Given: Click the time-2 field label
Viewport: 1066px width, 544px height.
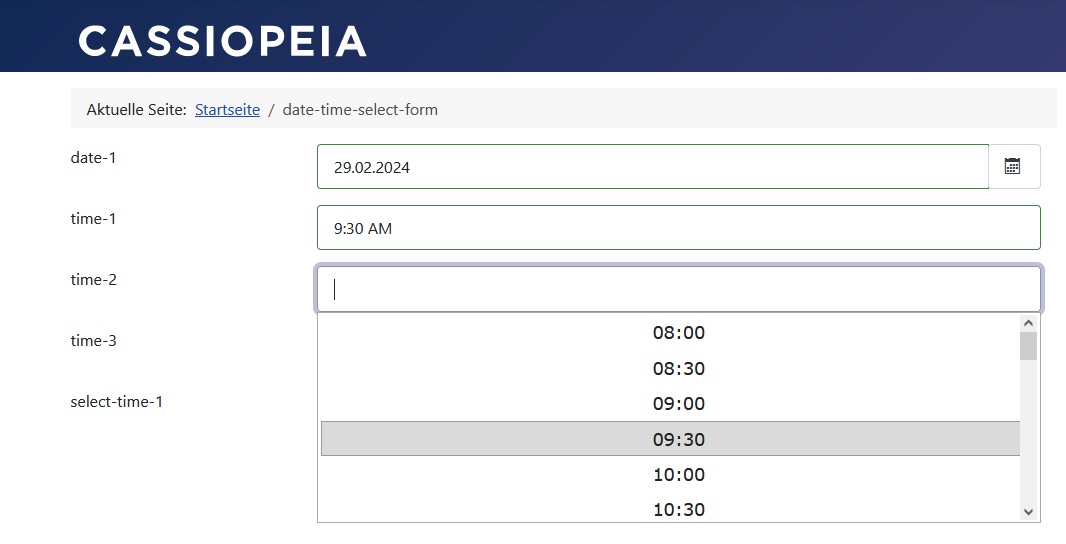Looking at the screenshot, I should 94,280.
